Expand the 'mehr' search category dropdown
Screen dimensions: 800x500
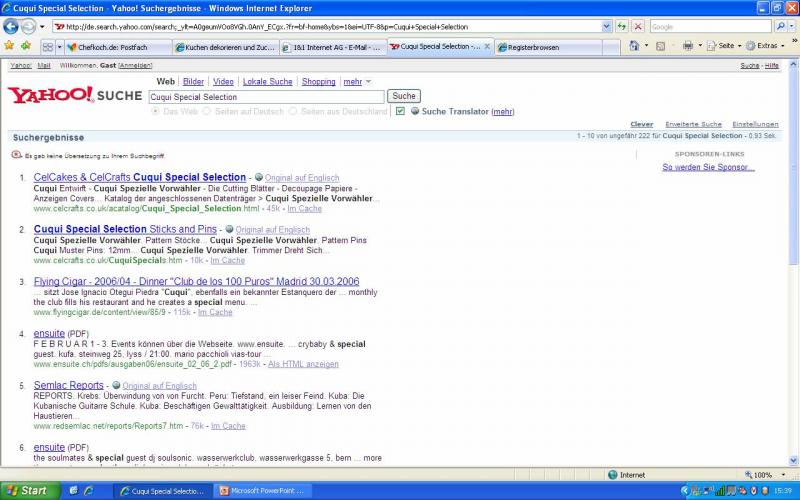pyautogui.click(x=356, y=81)
